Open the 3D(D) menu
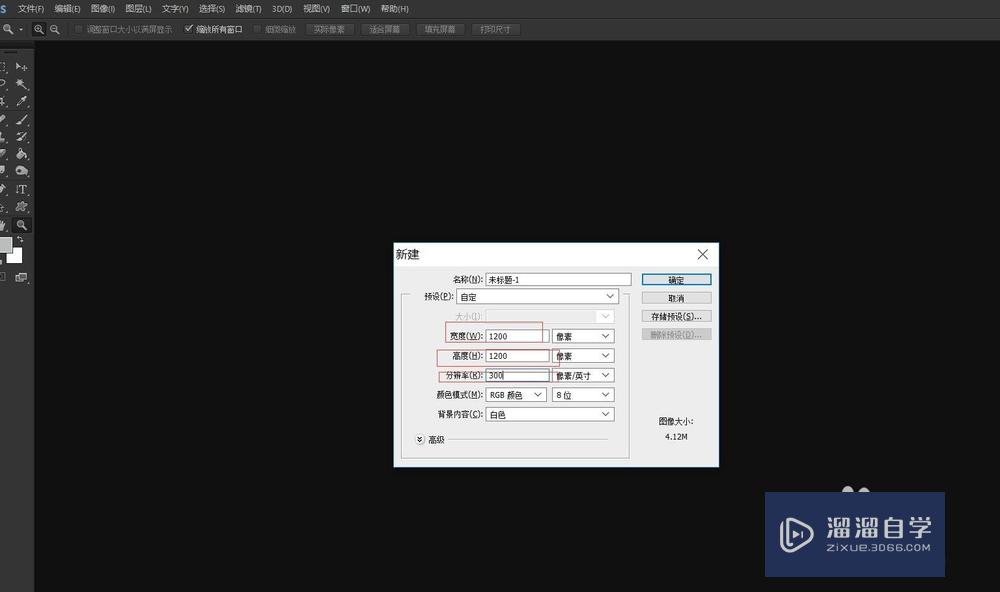 point(282,9)
